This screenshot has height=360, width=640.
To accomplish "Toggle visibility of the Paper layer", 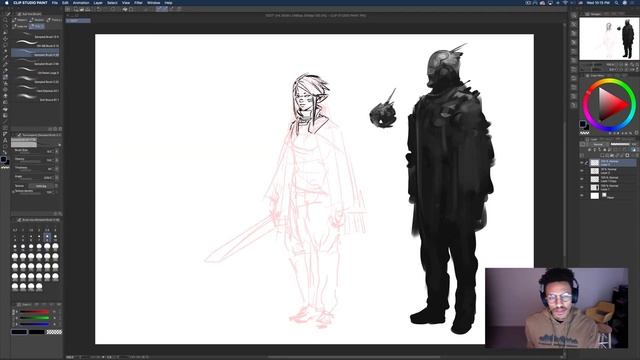I will (582, 196).
